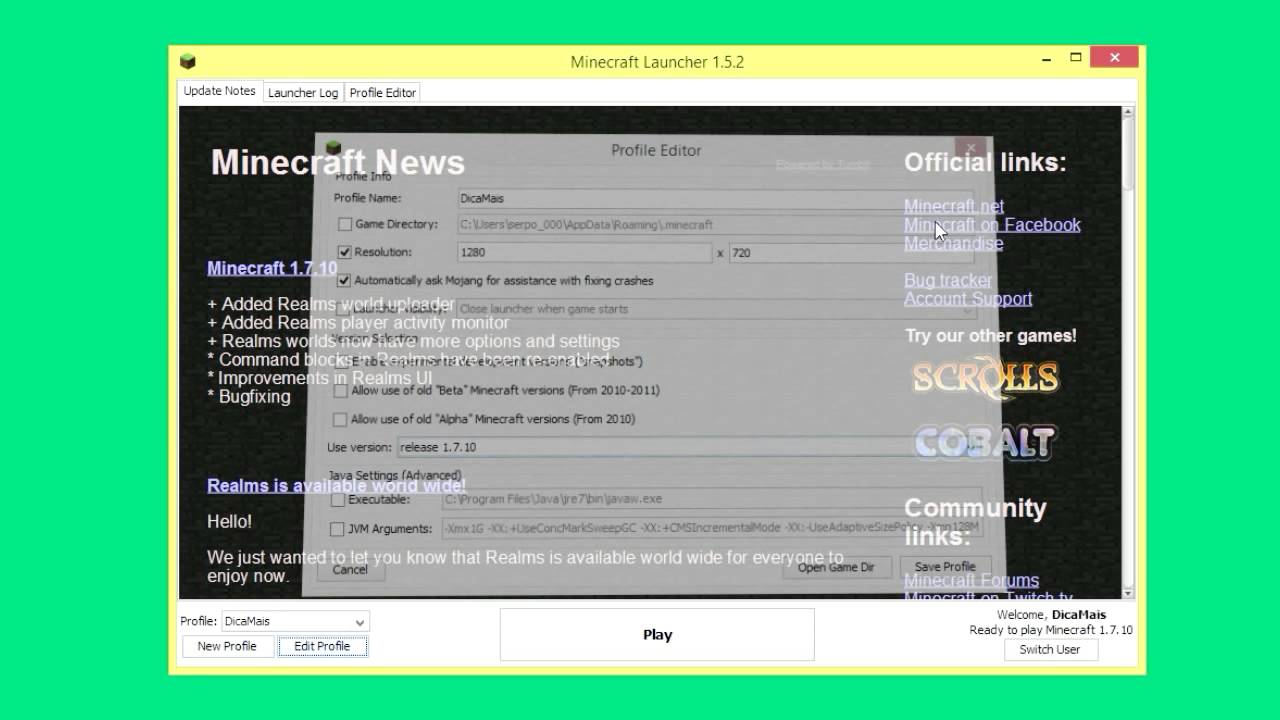Viewport: 1280px width, 720px height.
Task: Click the news panel scrollbar down arrow
Action: click(1128, 593)
